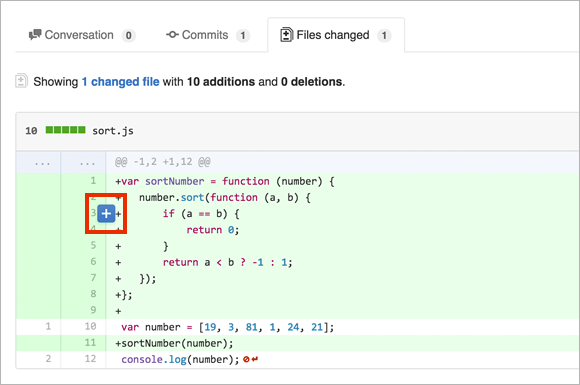Image resolution: width=580 pixels, height=385 pixels.
Task: Click the hunk header @@ -1,2 +1,12 @@
Action: pos(163,162)
